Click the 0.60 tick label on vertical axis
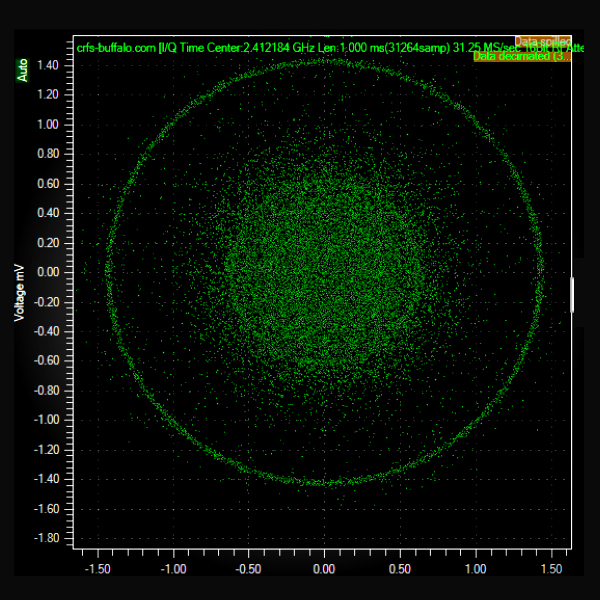 click(x=48, y=184)
